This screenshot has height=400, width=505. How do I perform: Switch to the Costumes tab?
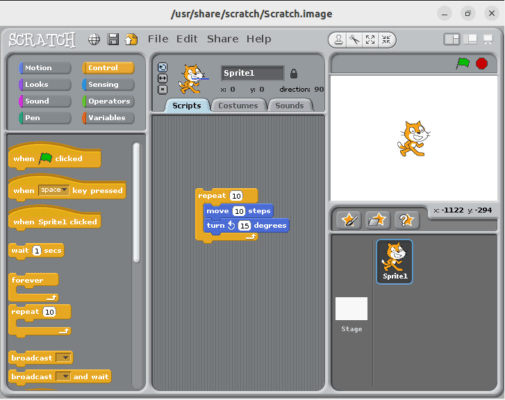pyautogui.click(x=238, y=105)
